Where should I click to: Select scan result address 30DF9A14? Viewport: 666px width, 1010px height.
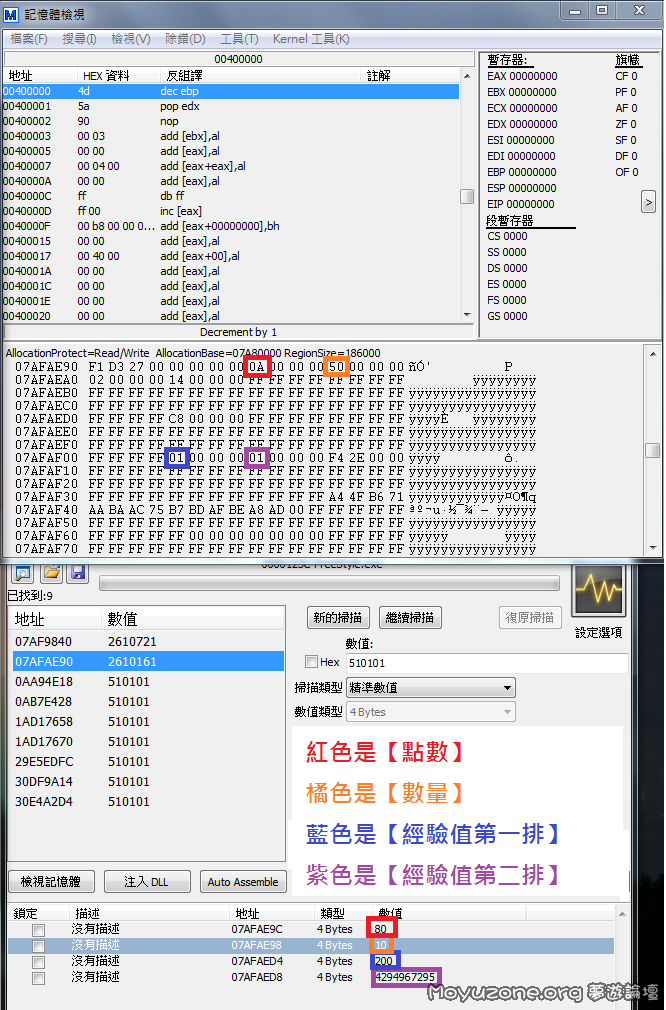tap(148, 781)
